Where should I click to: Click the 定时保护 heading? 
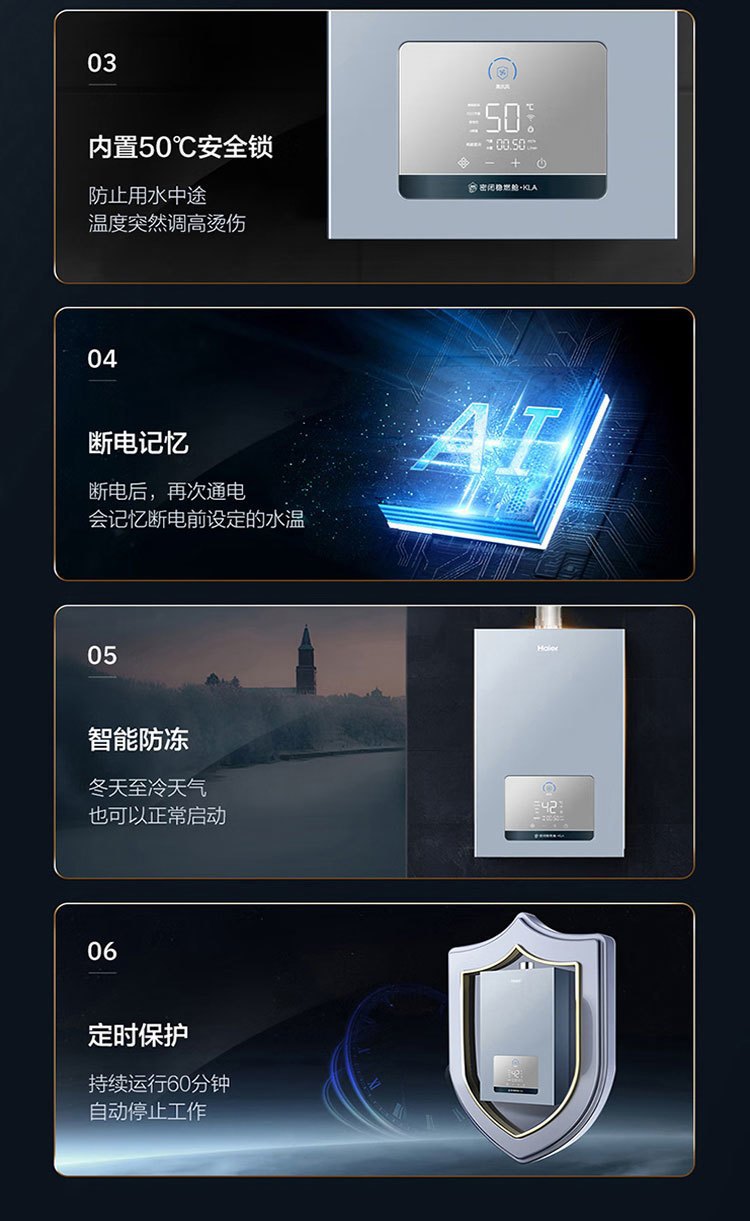tap(138, 1035)
